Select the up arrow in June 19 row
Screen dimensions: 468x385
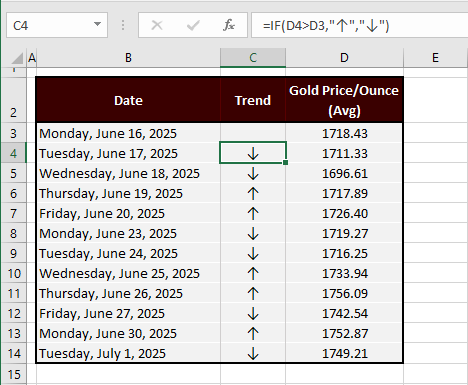point(253,193)
